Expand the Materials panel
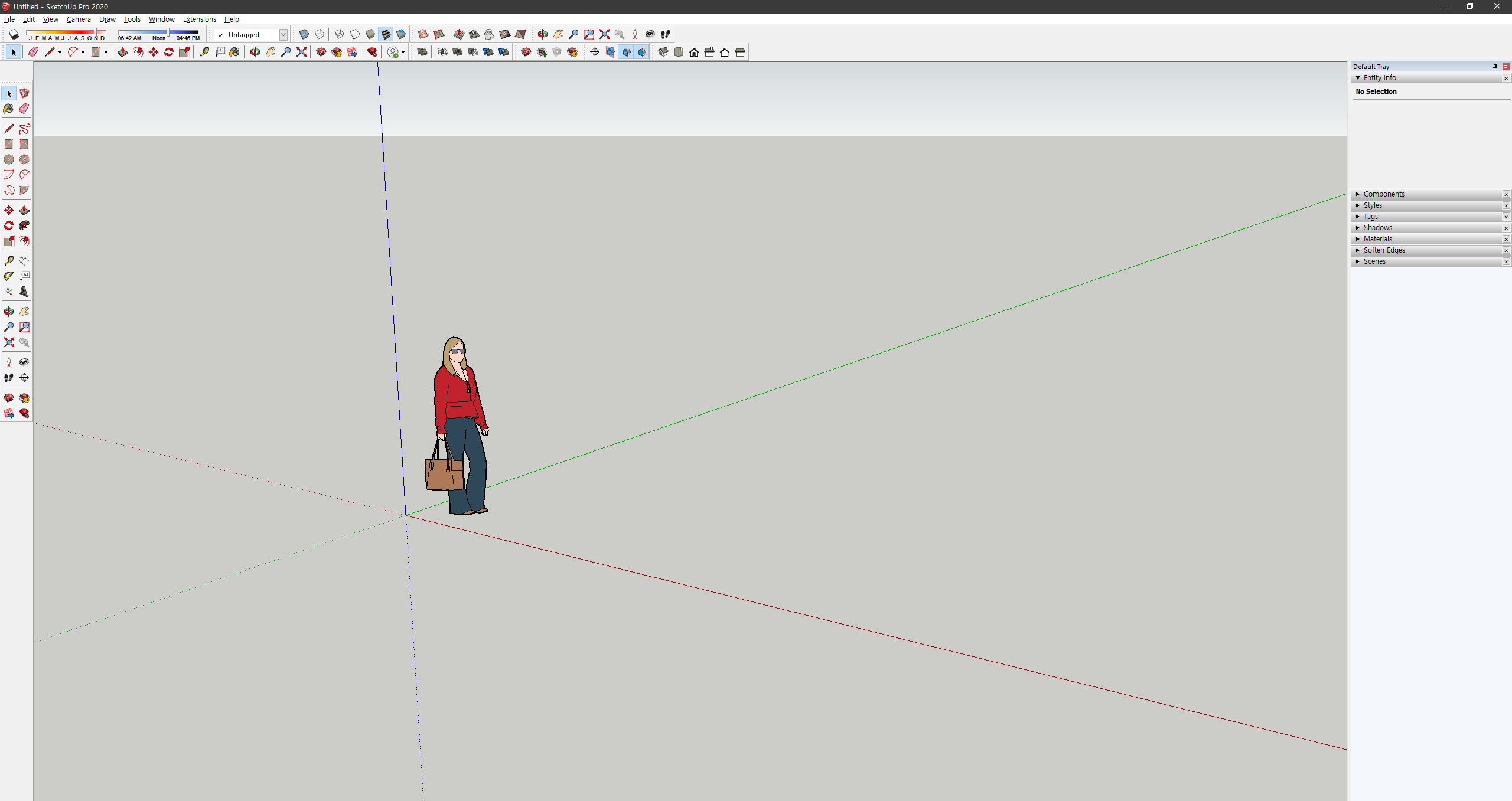Screen dimensions: 1512x801 pyautogui.click(x=1377, y=239)
